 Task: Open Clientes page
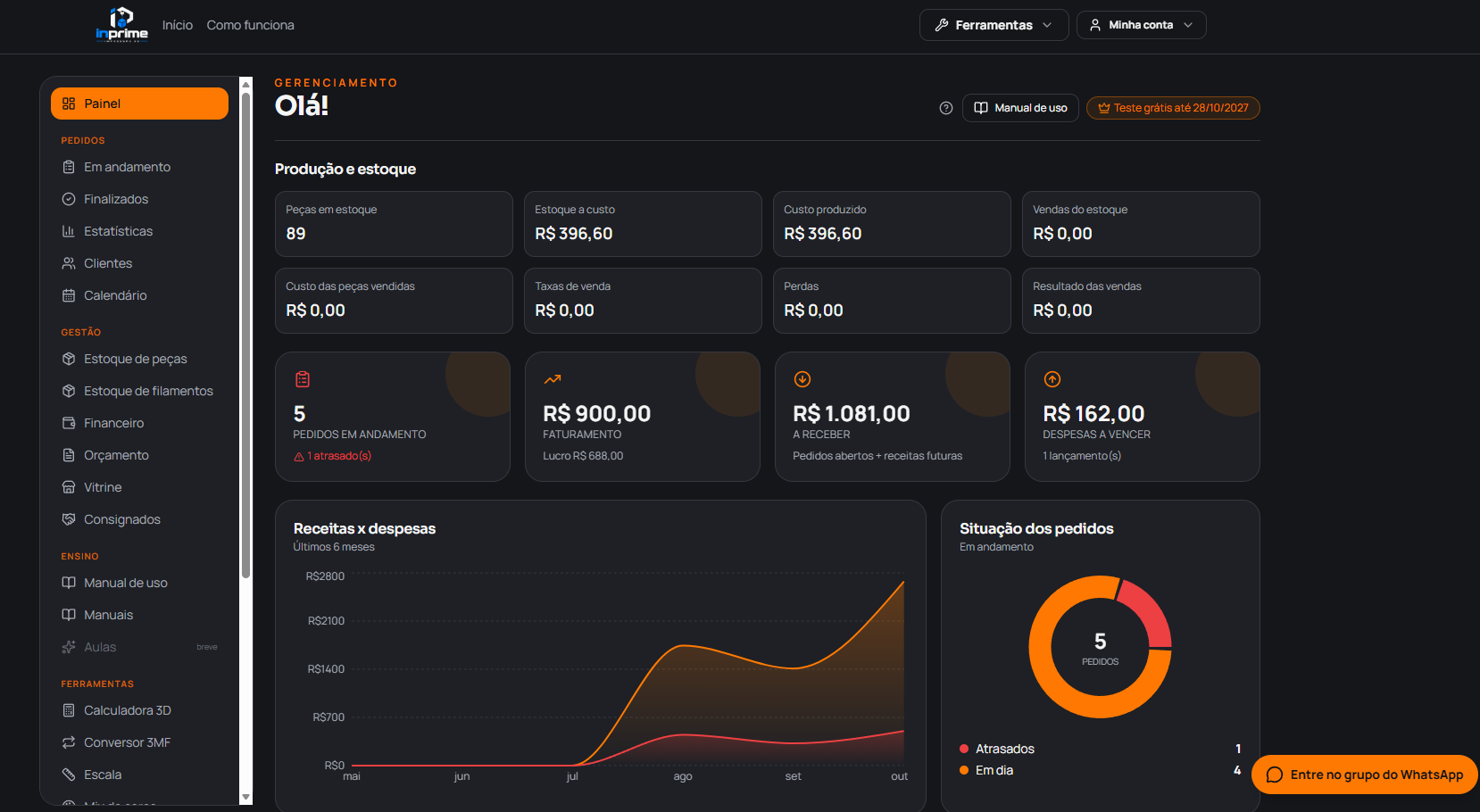(x=139, y=263)
